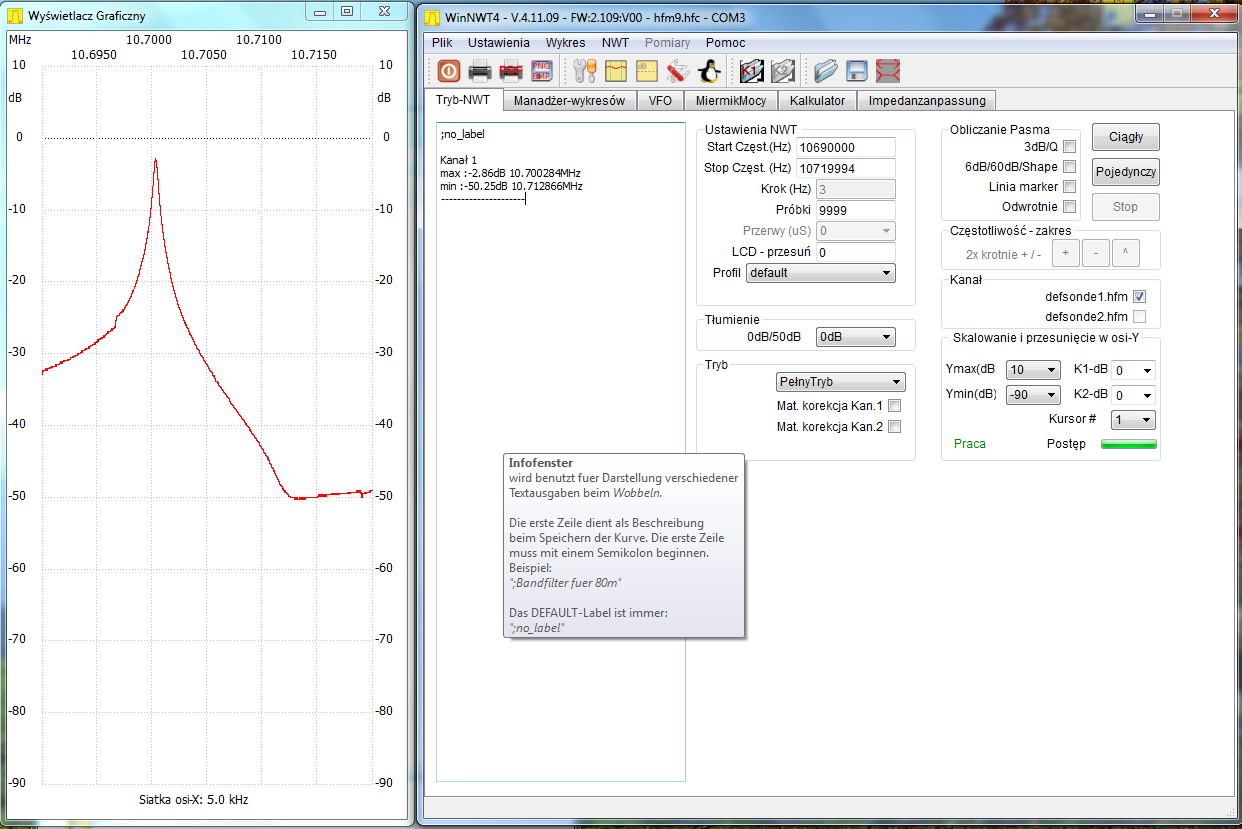Uncheck defsonde1.hfm channel checkbox
Screen dimensions: 1242x829
1139,297
